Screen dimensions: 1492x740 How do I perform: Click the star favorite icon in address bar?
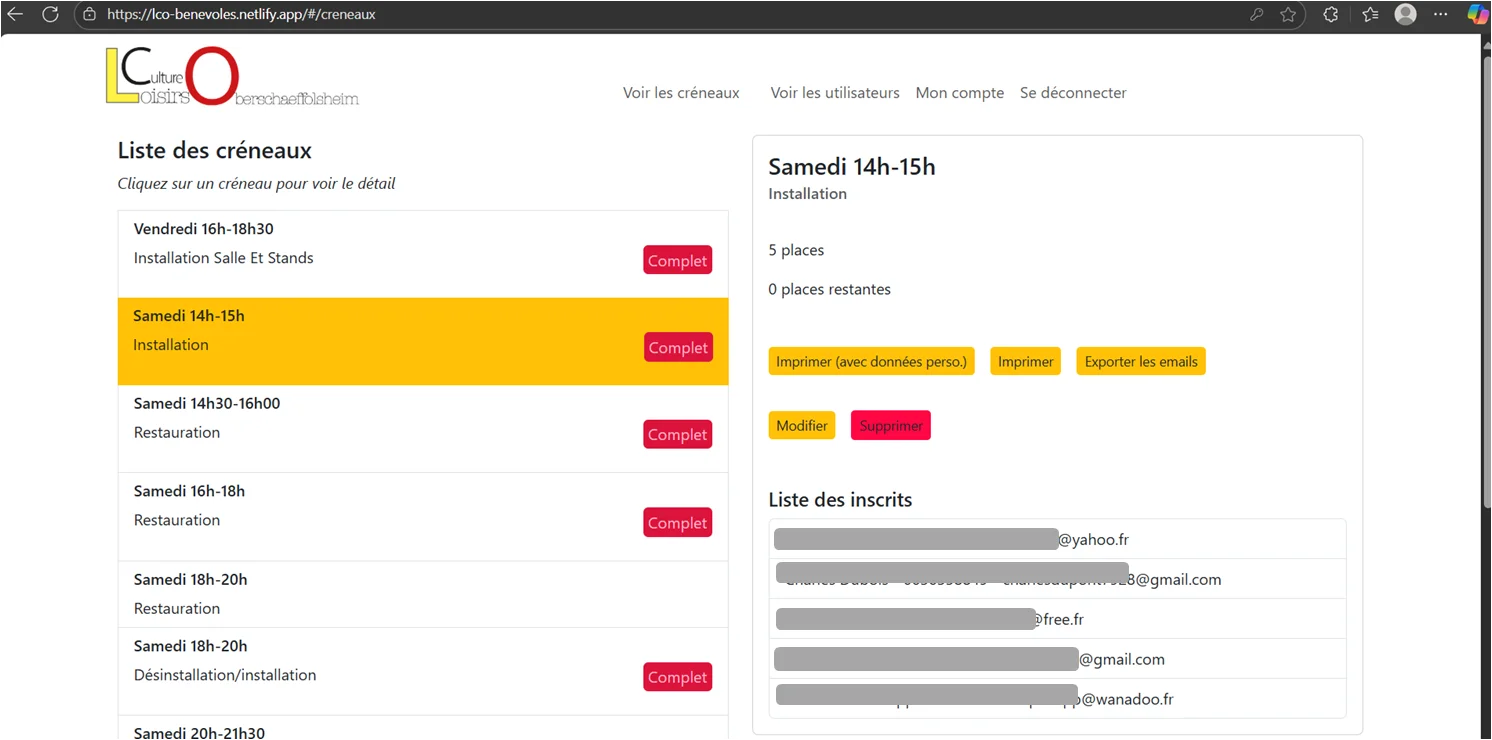pos(1288,14)
